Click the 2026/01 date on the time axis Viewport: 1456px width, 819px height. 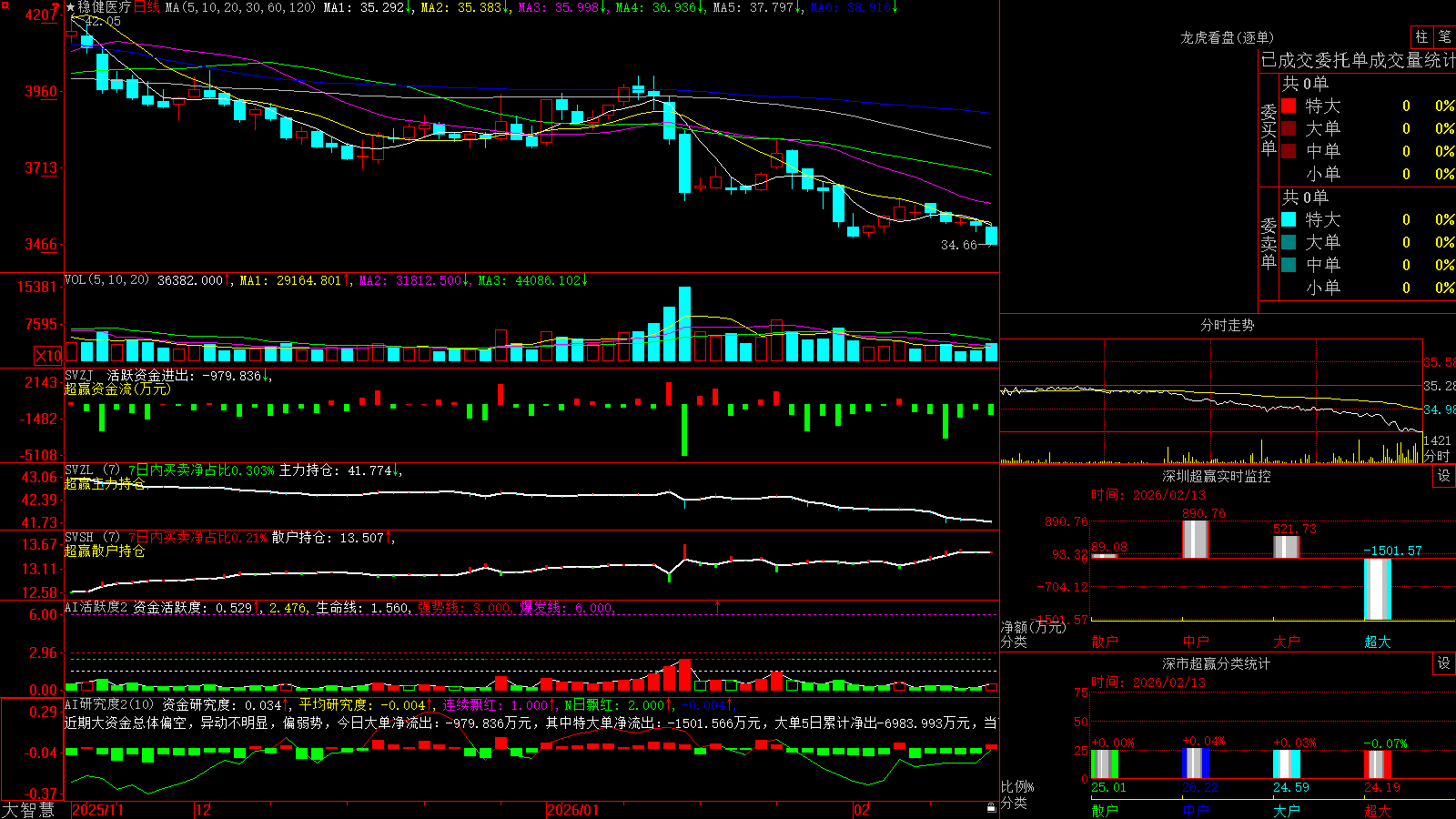coord(572,810)
